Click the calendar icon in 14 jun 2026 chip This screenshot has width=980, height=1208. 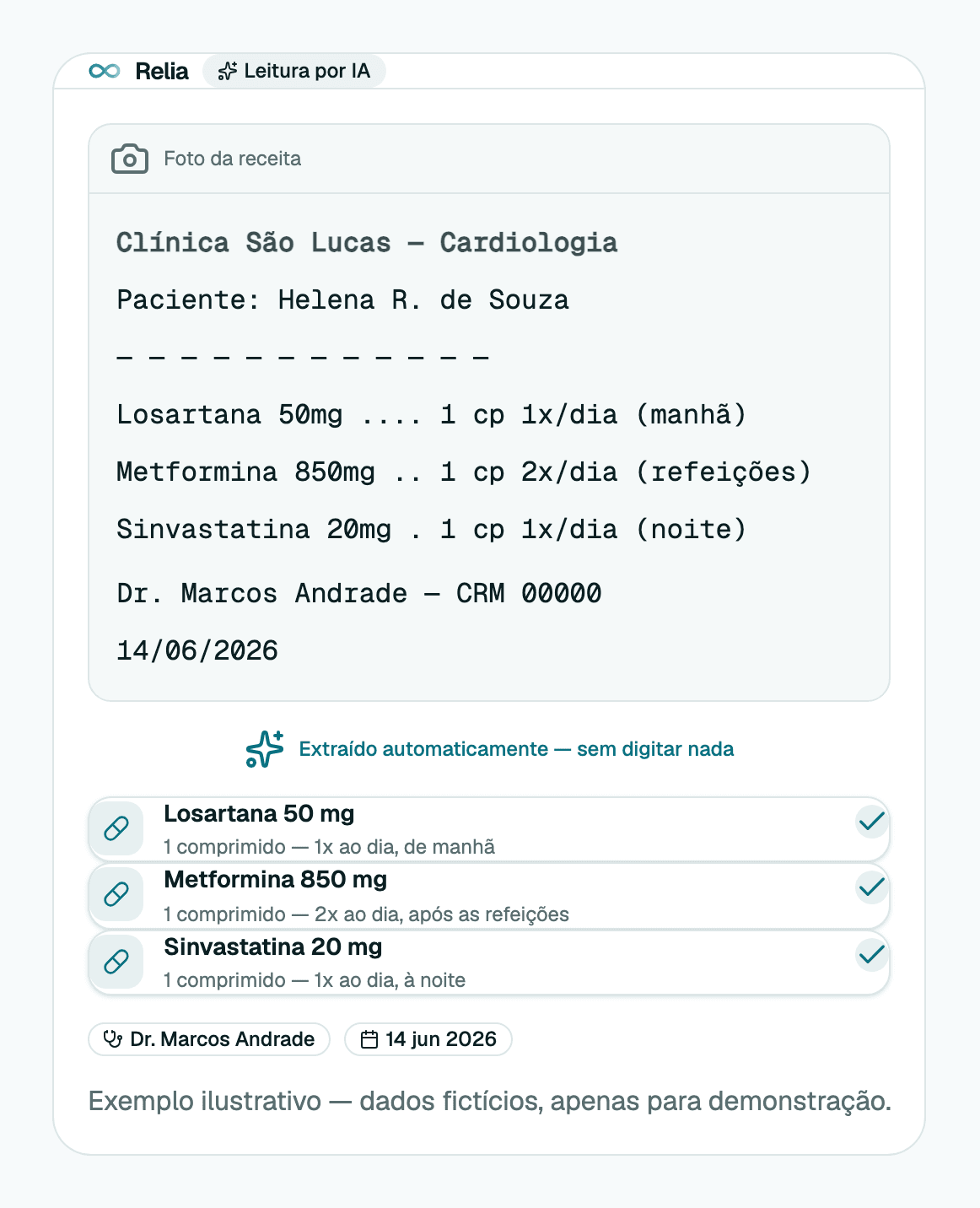coord(369,1039)
